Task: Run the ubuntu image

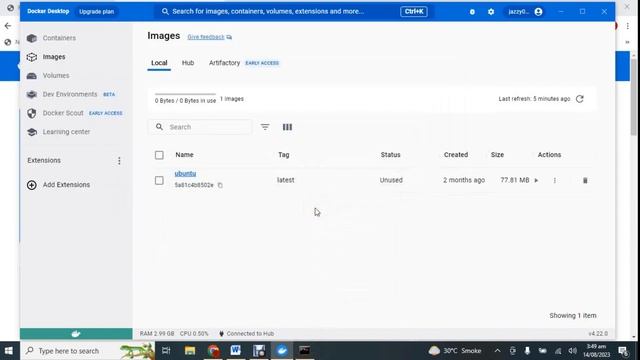Action: point(536,180)
